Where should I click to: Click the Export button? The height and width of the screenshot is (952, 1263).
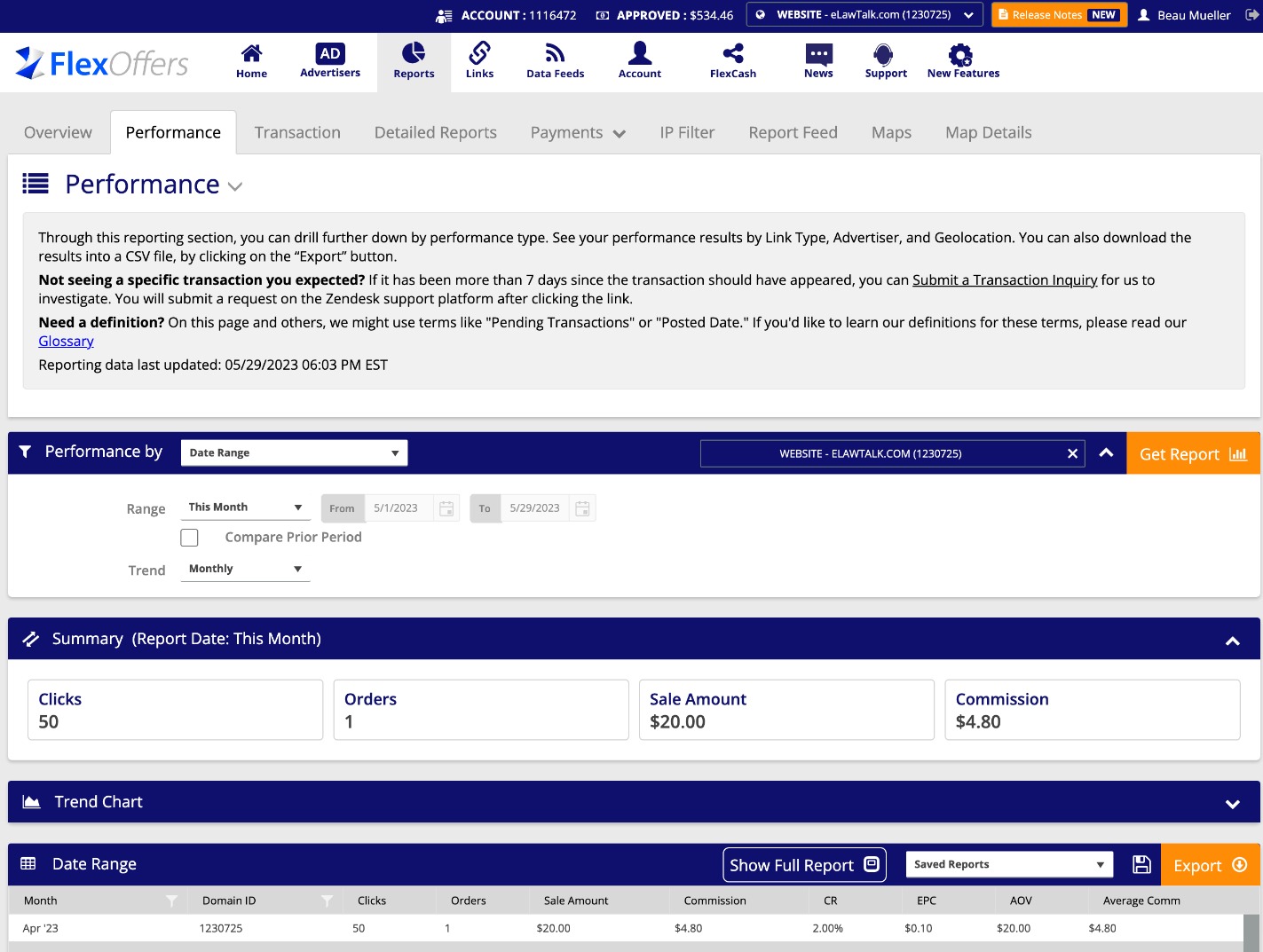click(x=1210, y=865)
